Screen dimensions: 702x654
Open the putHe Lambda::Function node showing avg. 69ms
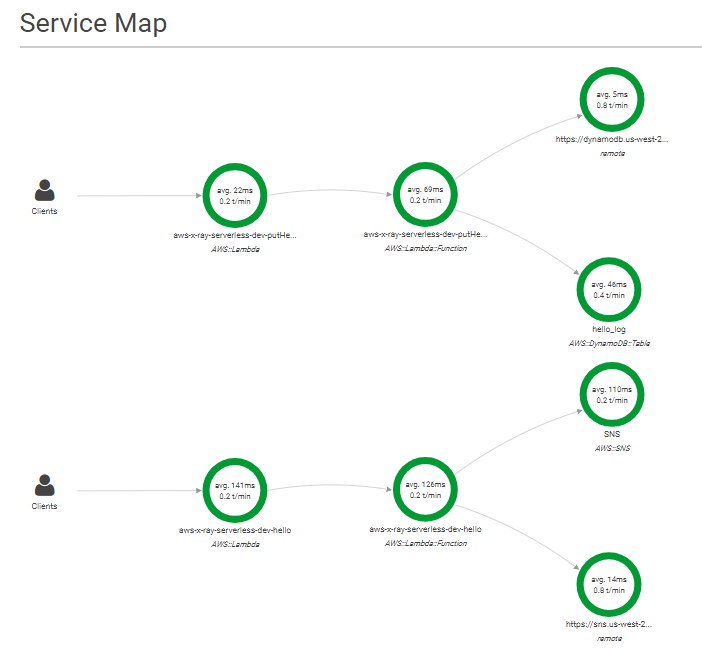pyautogui.click(x=425, y=195)
